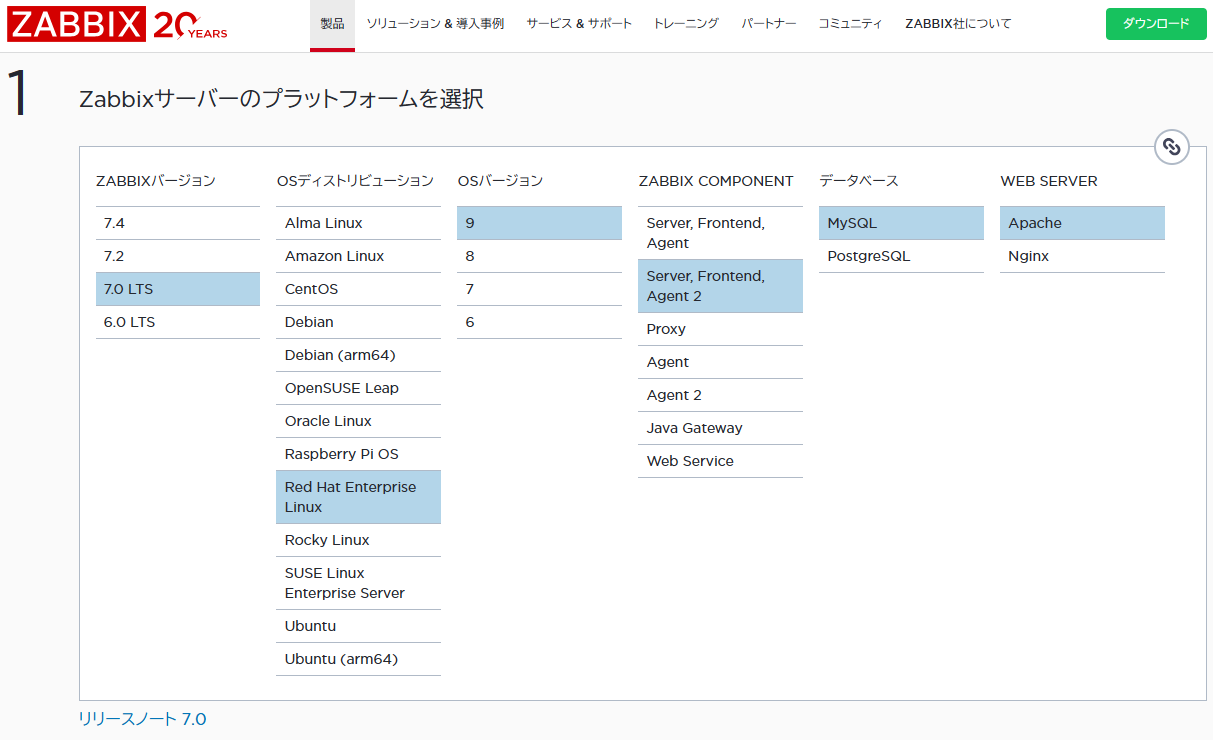
Task: Pick Server, Frontend, Agent component
Action: click(721, 233)
